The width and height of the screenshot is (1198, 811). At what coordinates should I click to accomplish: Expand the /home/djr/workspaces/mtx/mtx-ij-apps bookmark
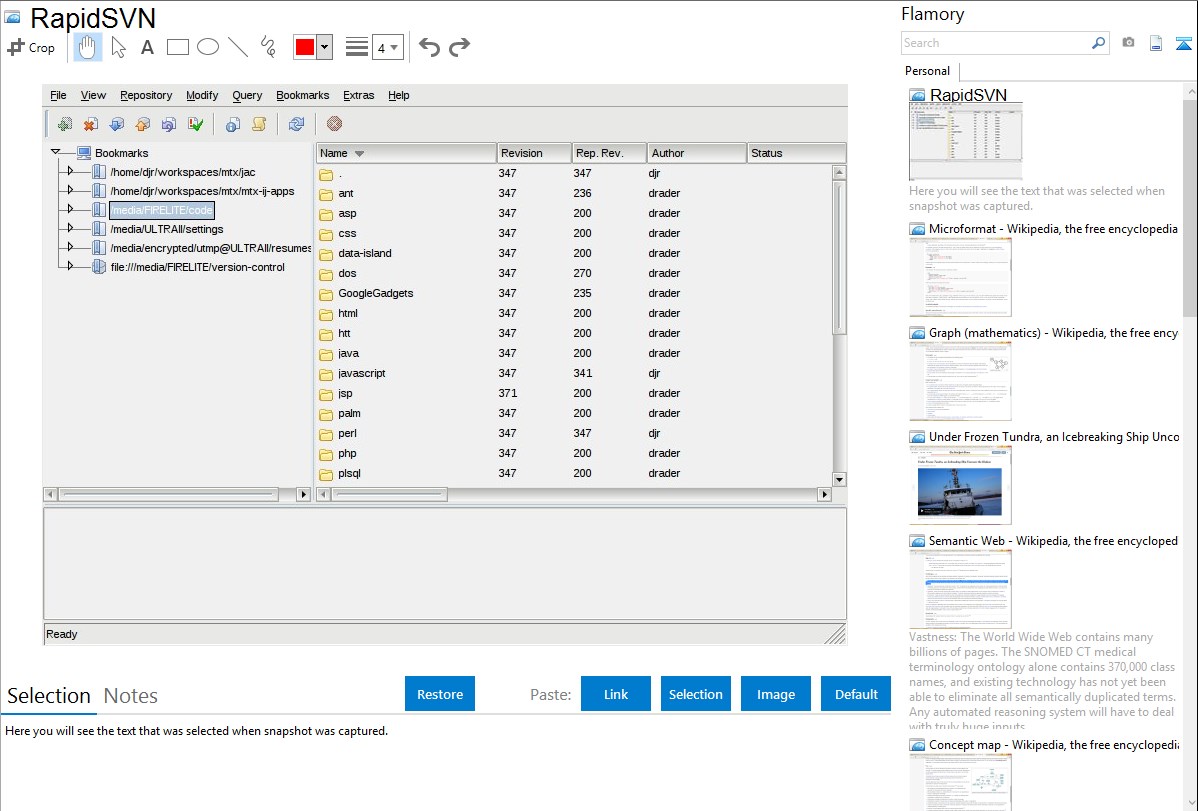coord(70,190)
